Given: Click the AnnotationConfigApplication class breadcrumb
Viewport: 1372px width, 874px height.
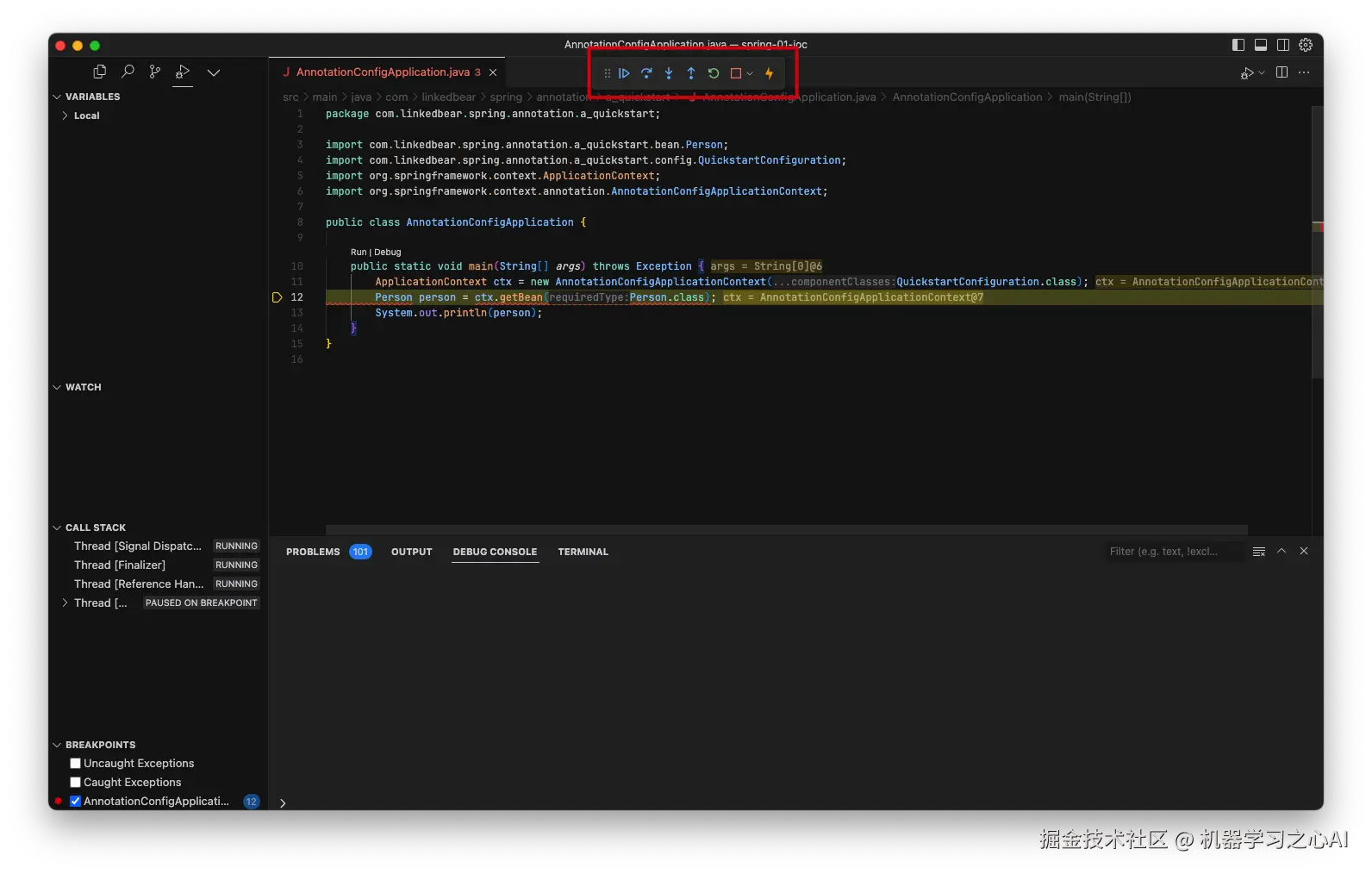Looking at the screenshot, I should coord(967,97).
